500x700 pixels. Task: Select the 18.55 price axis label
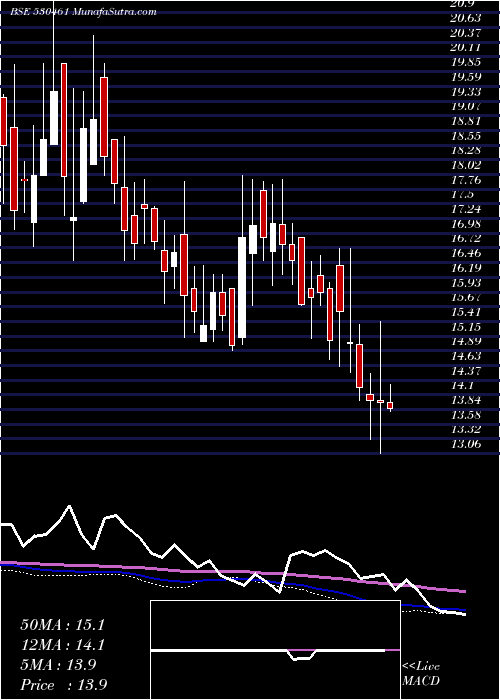(466, 136)
